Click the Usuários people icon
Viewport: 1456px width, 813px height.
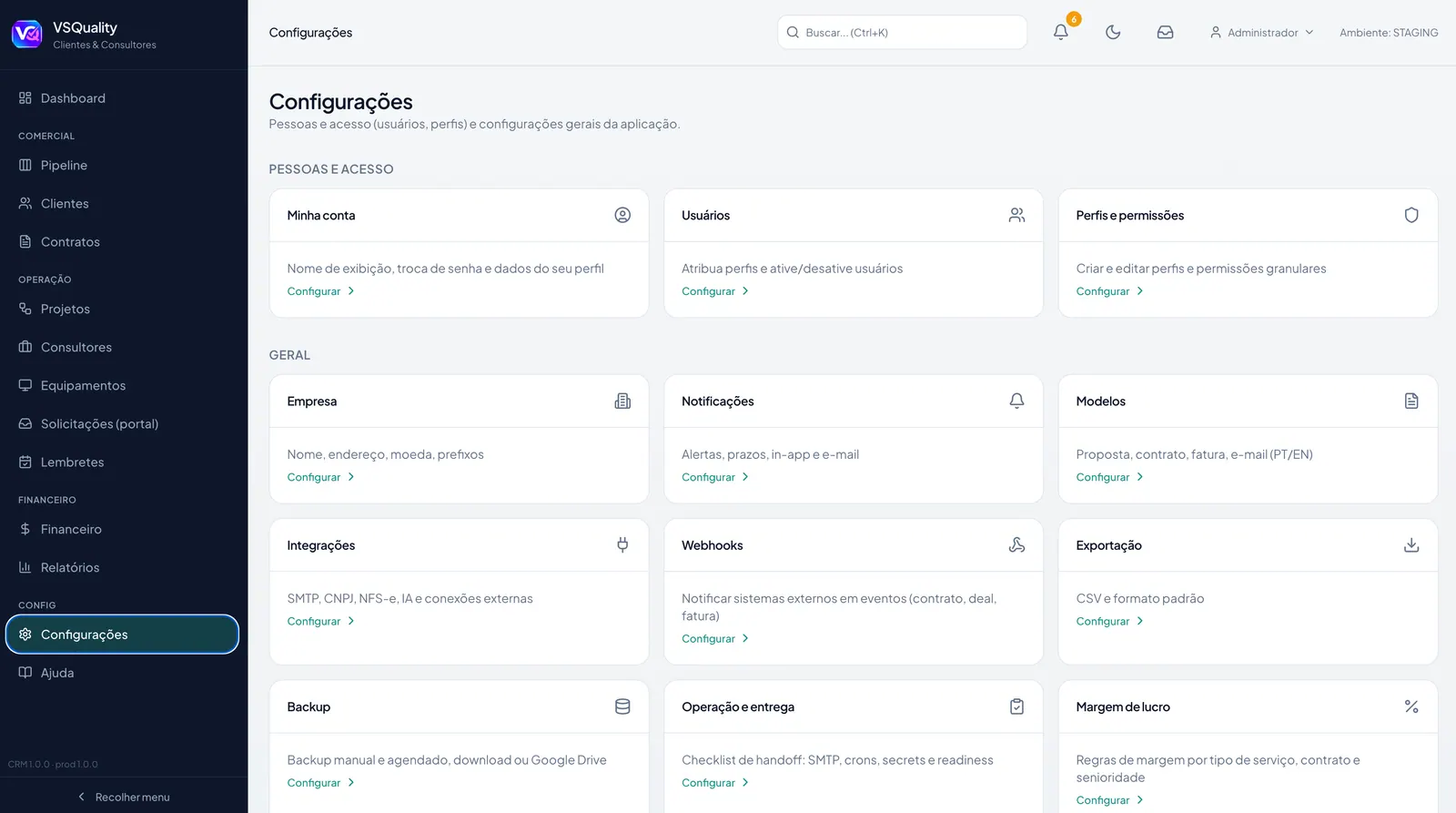coord(1016,215)
